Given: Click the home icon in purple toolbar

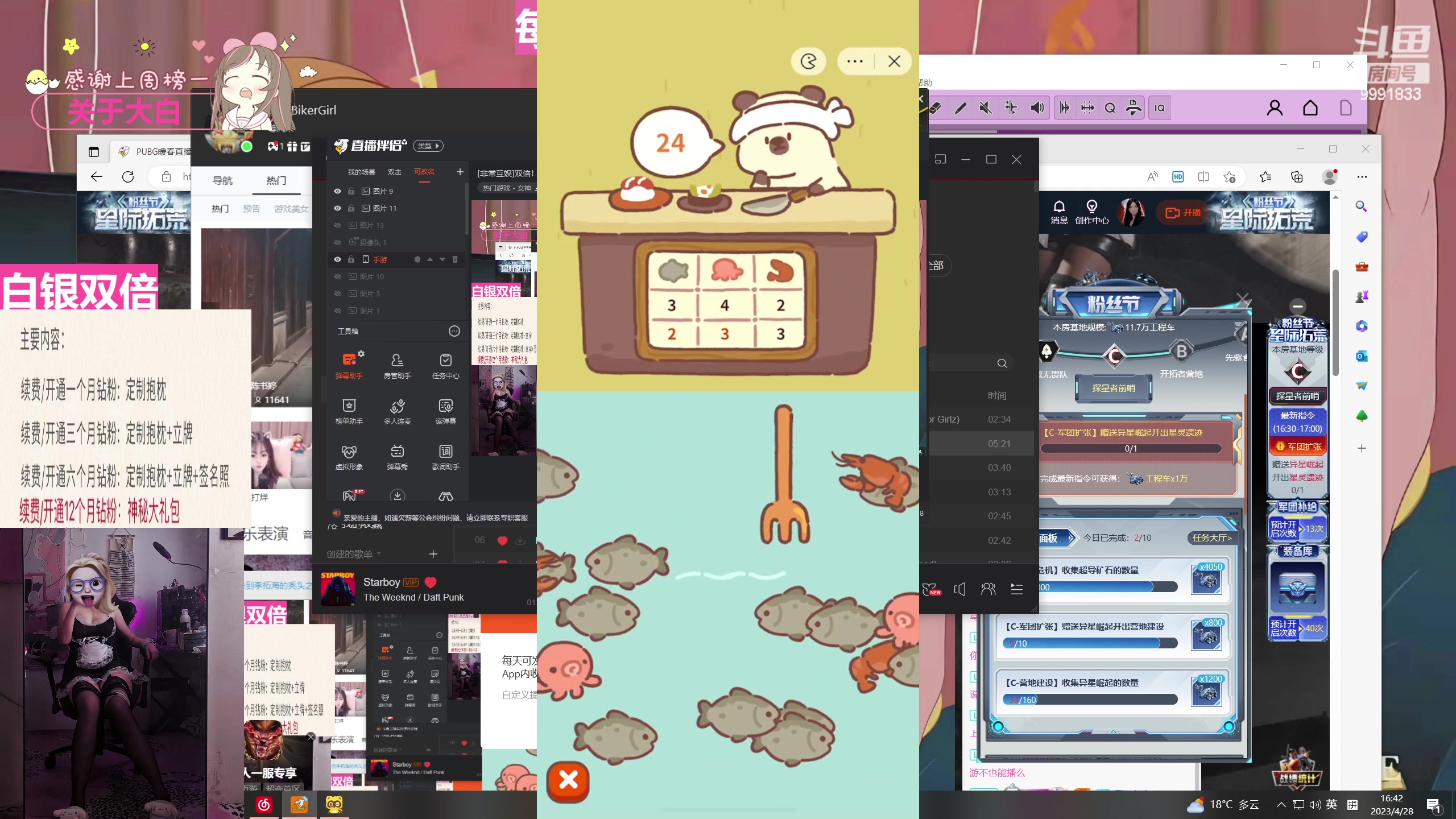Looking at the screenshot, I should tap(1310, 108).
